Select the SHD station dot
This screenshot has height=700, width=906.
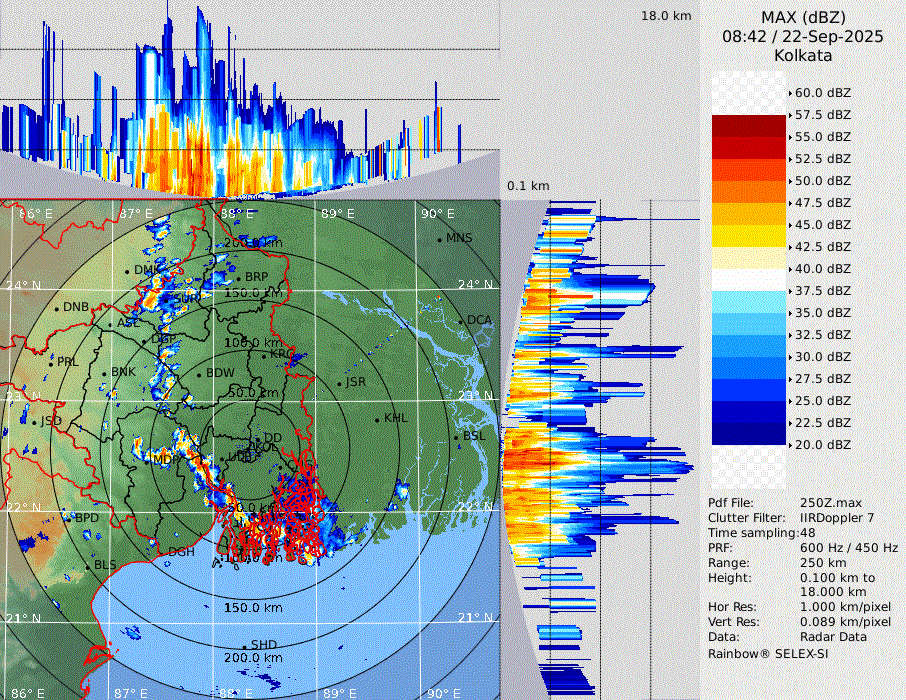pos(245,645)
